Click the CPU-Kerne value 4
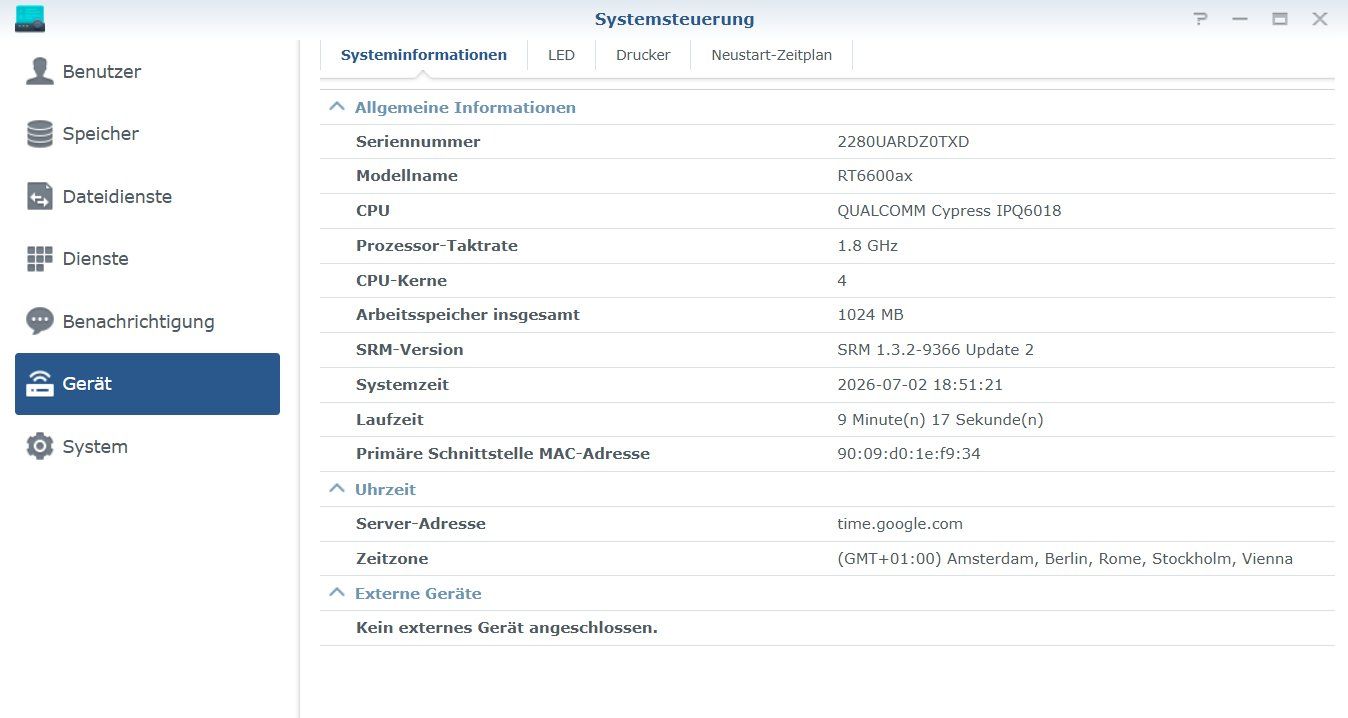1348x718 pixels. 842,281
